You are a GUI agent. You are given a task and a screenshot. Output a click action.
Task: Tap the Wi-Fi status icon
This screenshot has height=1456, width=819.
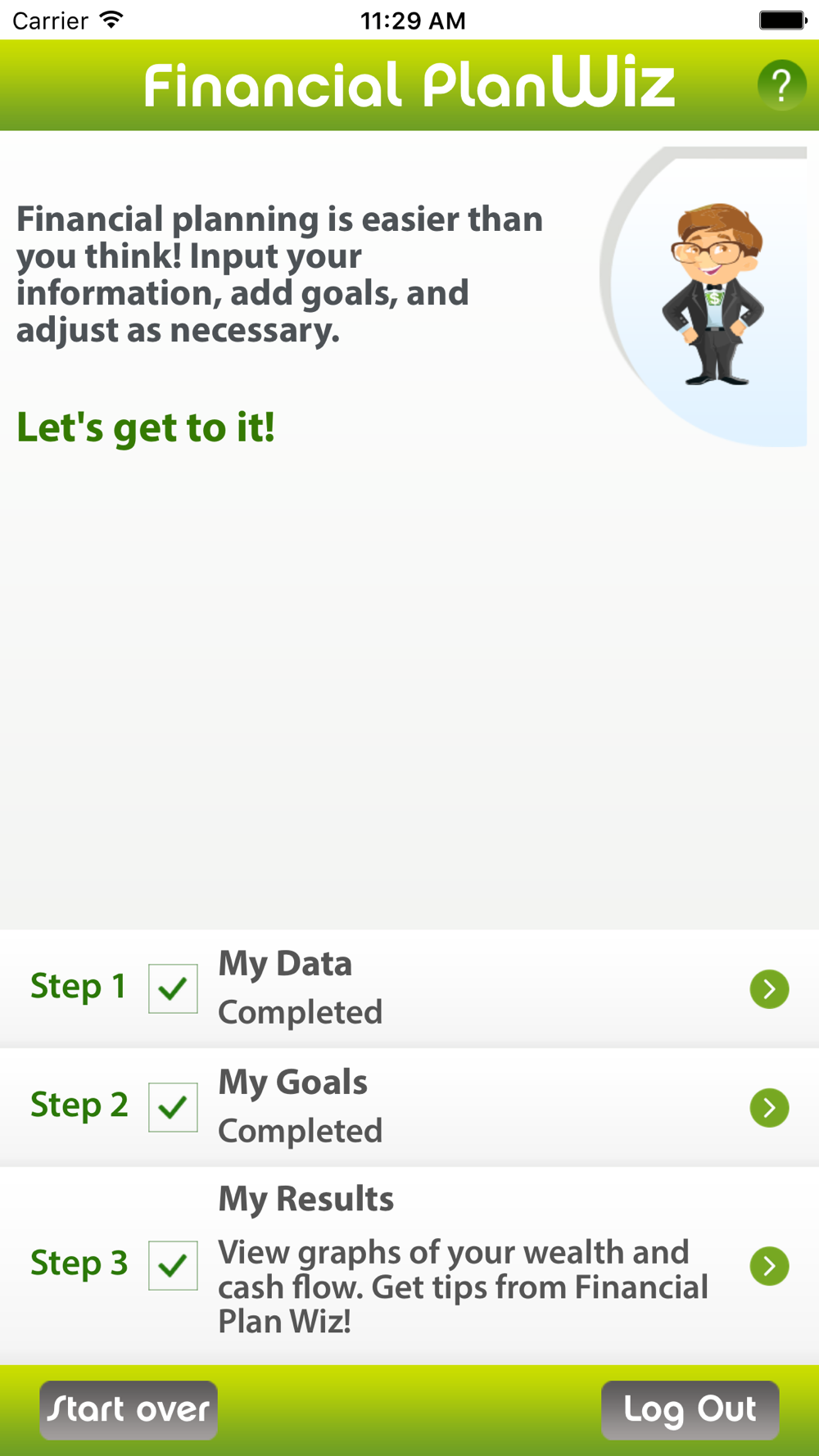111,20
